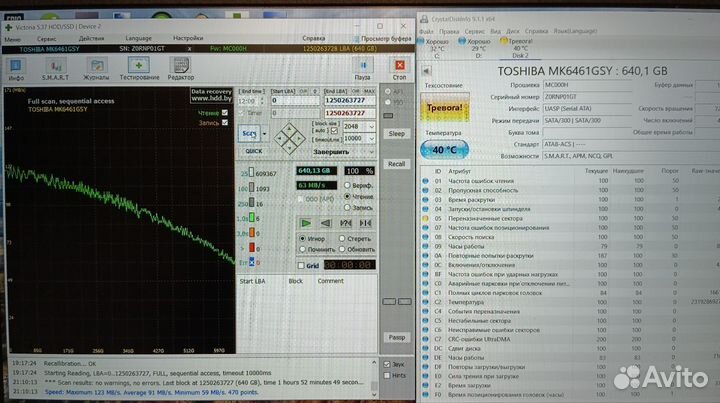Click the down arrow on the navigation diamond

289,146
